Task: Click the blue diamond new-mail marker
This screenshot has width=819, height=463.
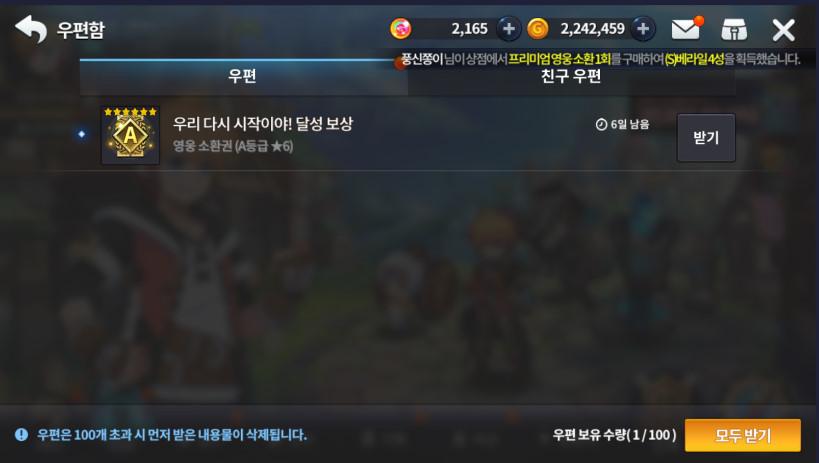Action: coord(81,134)
